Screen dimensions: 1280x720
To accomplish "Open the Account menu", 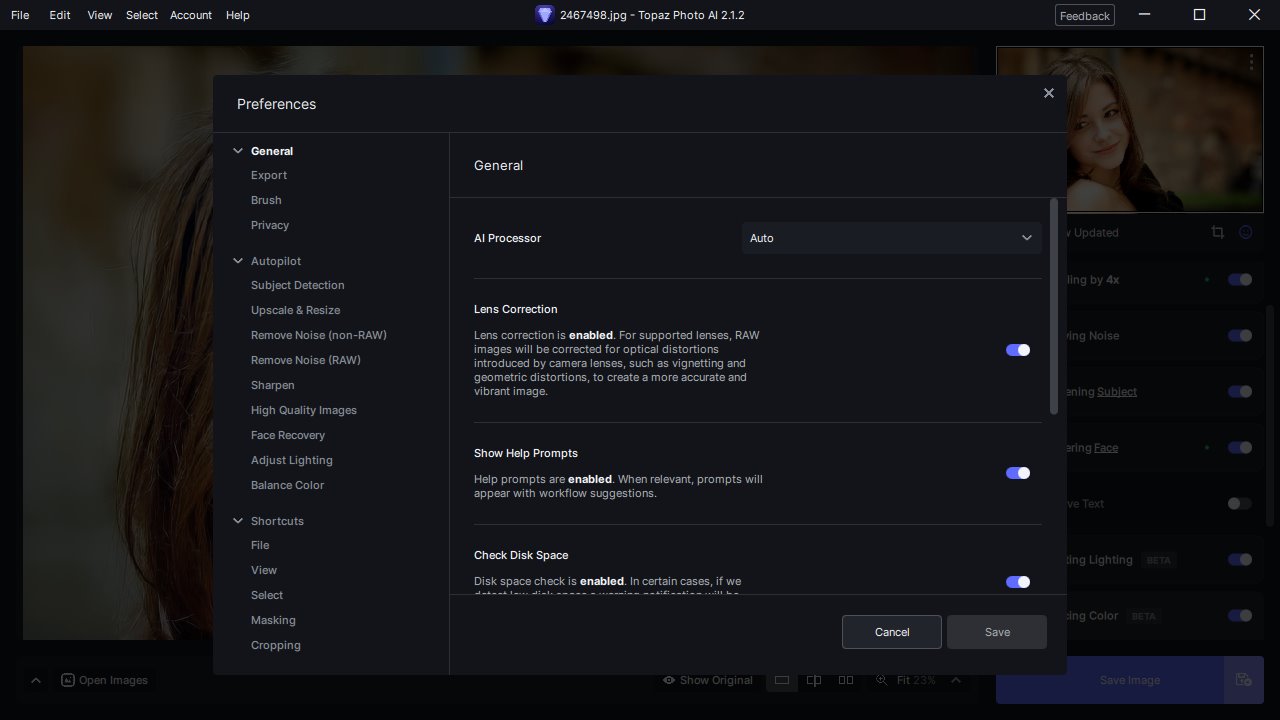I will 190,15.
